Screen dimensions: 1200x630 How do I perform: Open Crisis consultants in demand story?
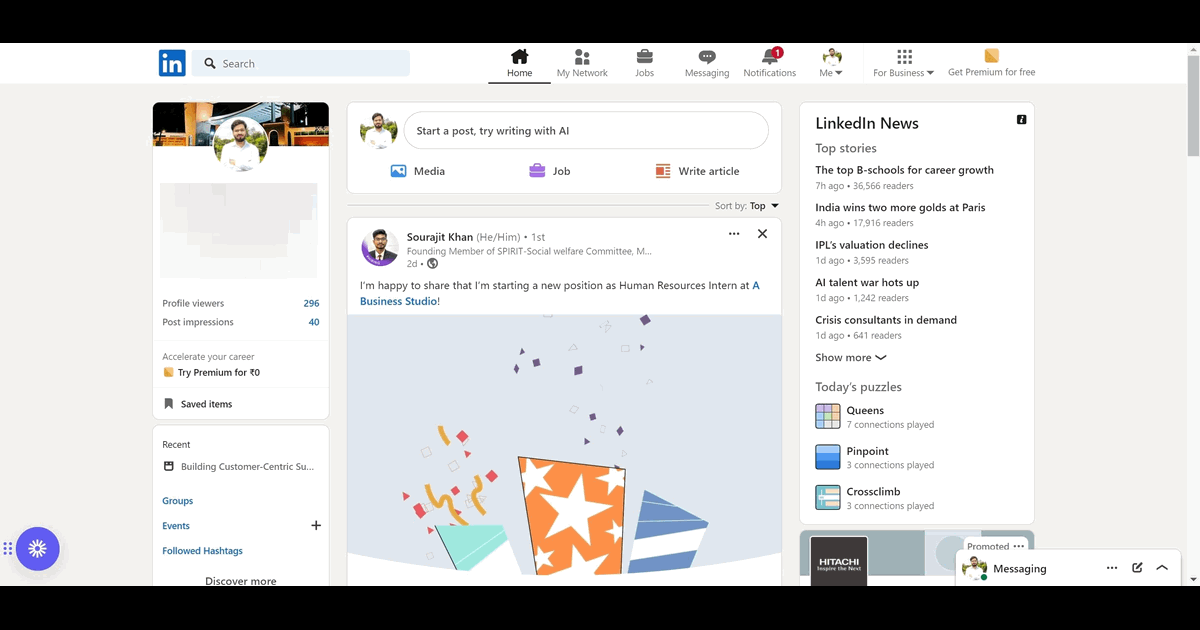point(886,320)
